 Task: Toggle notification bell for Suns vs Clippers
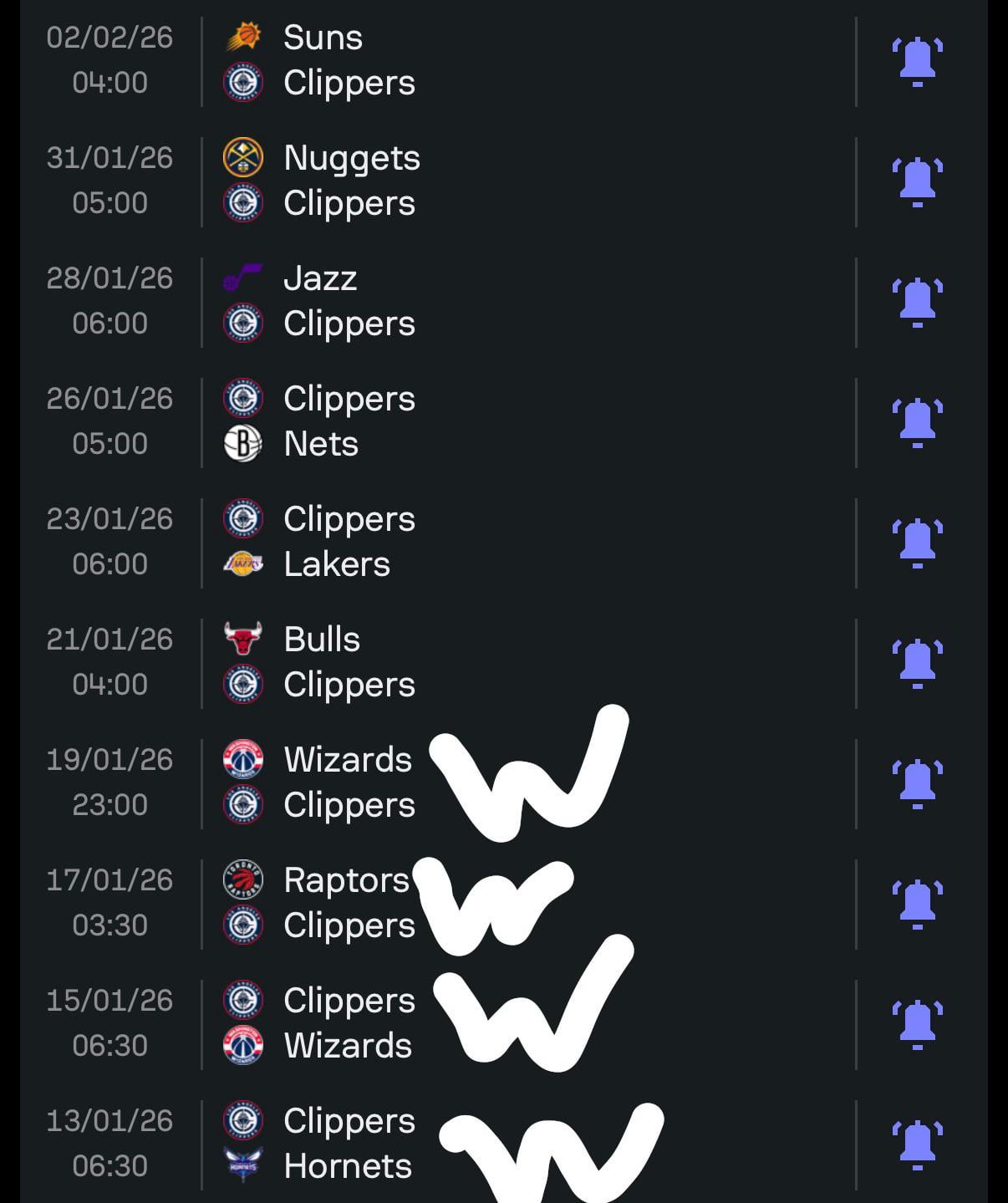(917, 61)
